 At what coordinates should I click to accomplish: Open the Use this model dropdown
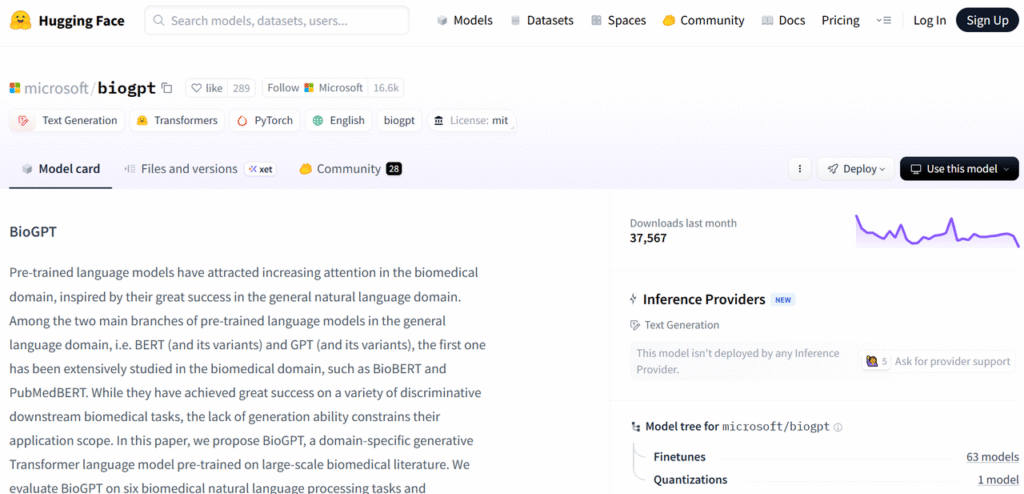tap(959, 169)
